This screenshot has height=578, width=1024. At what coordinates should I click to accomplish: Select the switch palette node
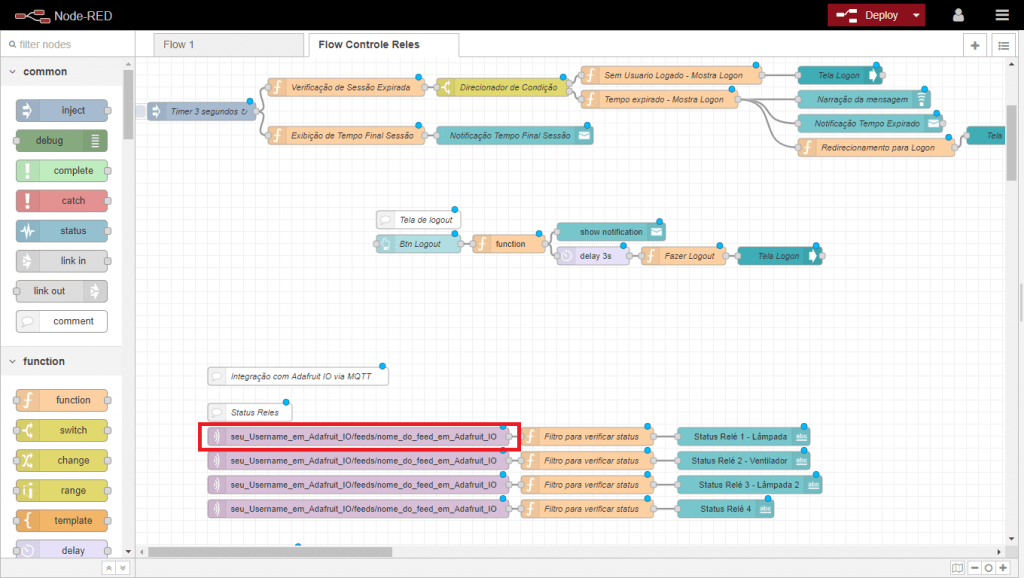(62, 430)
